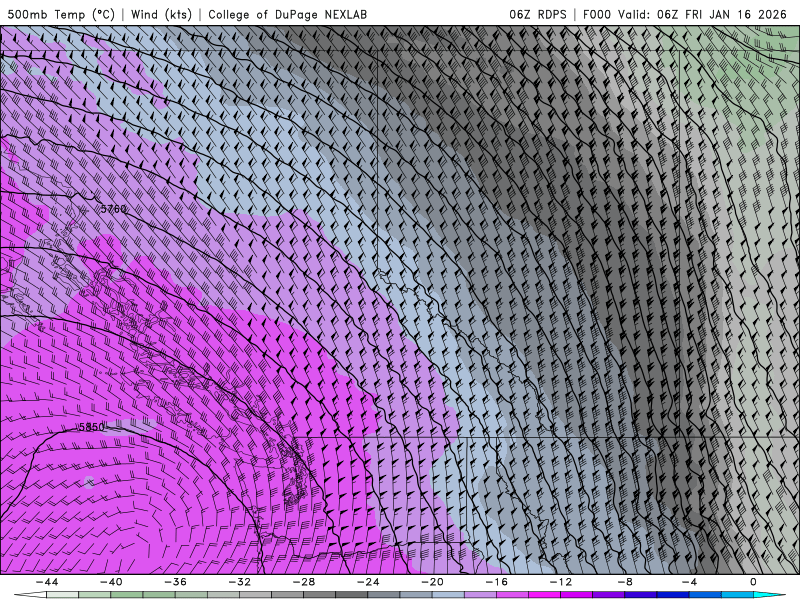Click the 5850 height contour label
Viewport: 800px width, 600px height.
(92, 427)
